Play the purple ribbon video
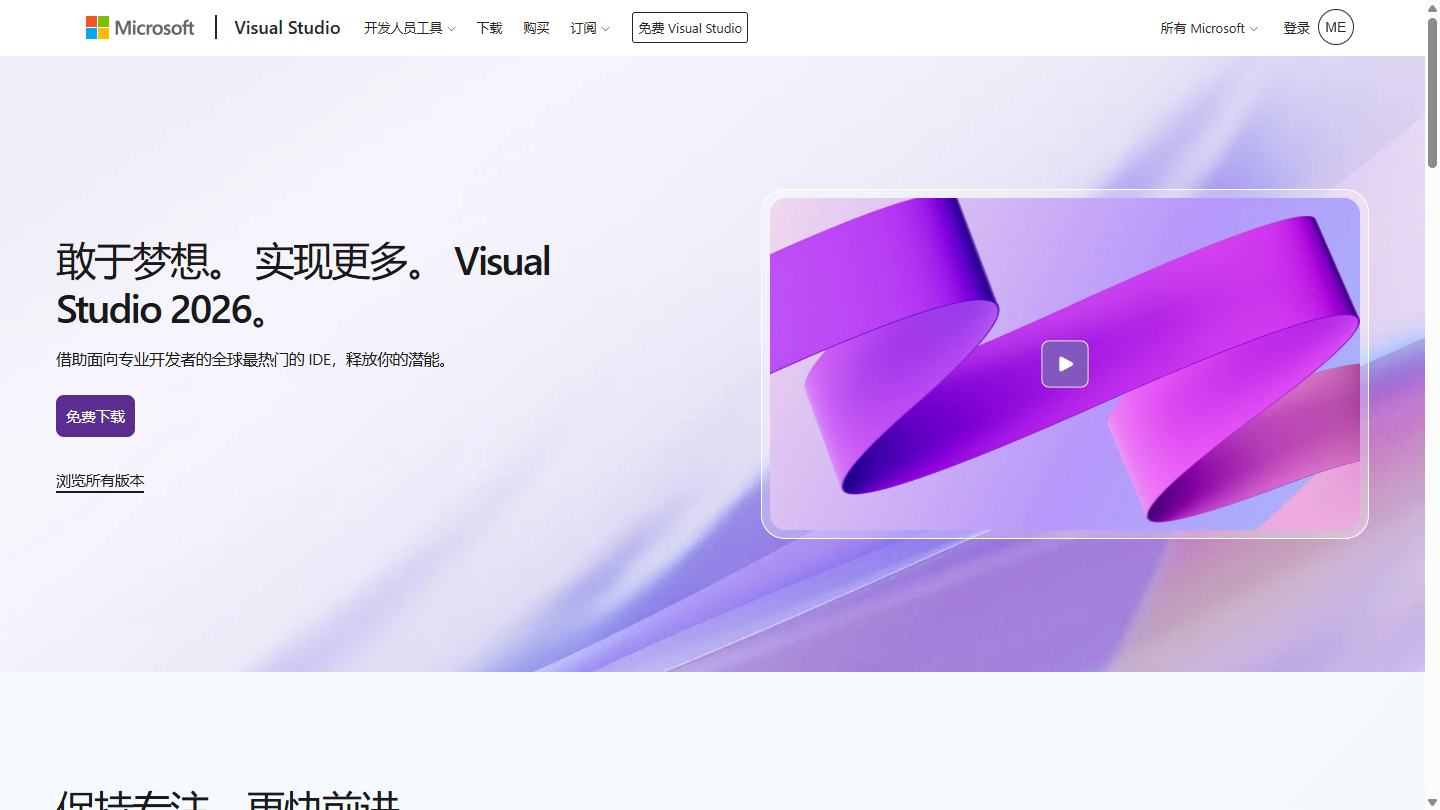1440x810 pixels. point(1065,364)
